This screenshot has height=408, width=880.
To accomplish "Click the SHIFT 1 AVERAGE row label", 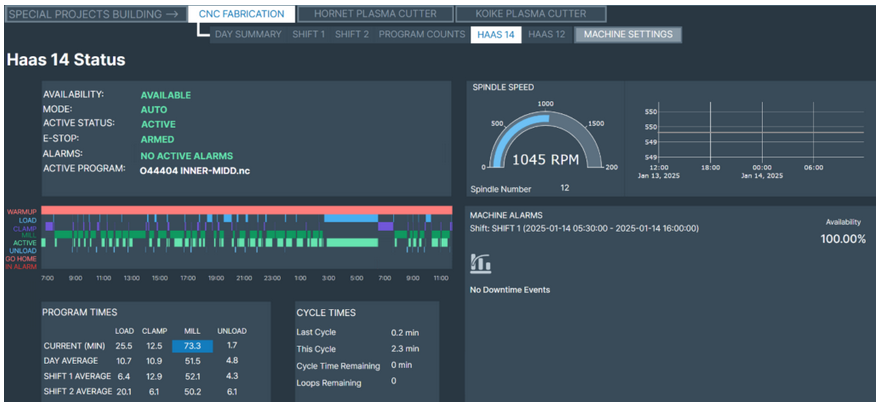I will 77,376.
